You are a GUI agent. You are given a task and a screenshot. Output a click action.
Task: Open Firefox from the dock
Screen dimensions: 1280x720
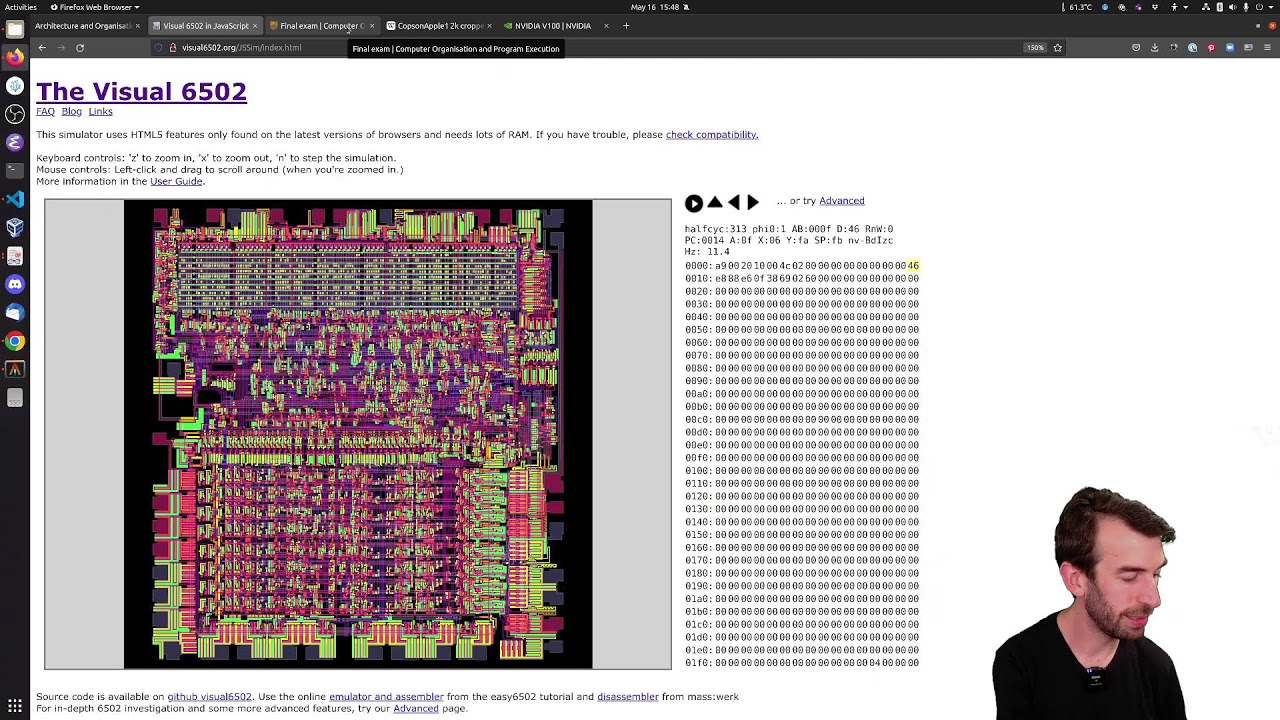(x=15, y=57)
